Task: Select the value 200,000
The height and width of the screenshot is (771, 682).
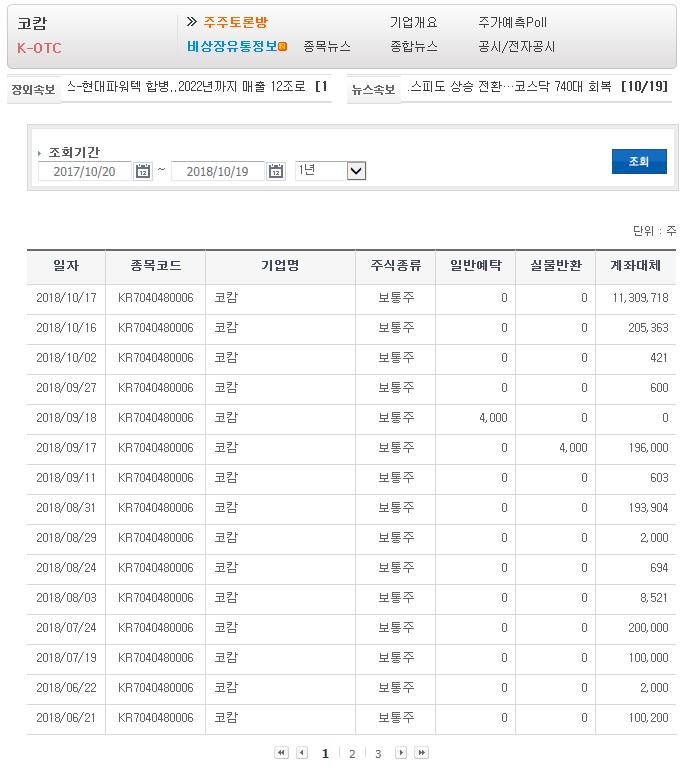Action: [648, 627]
